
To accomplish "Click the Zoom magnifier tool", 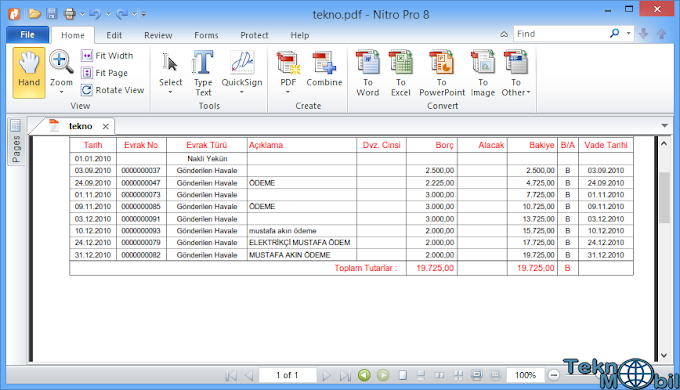I will 61,62.
